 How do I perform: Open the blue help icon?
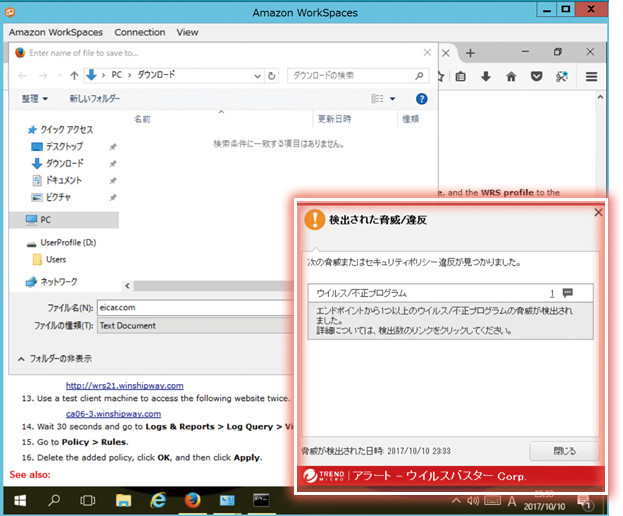tap(422, 99)
